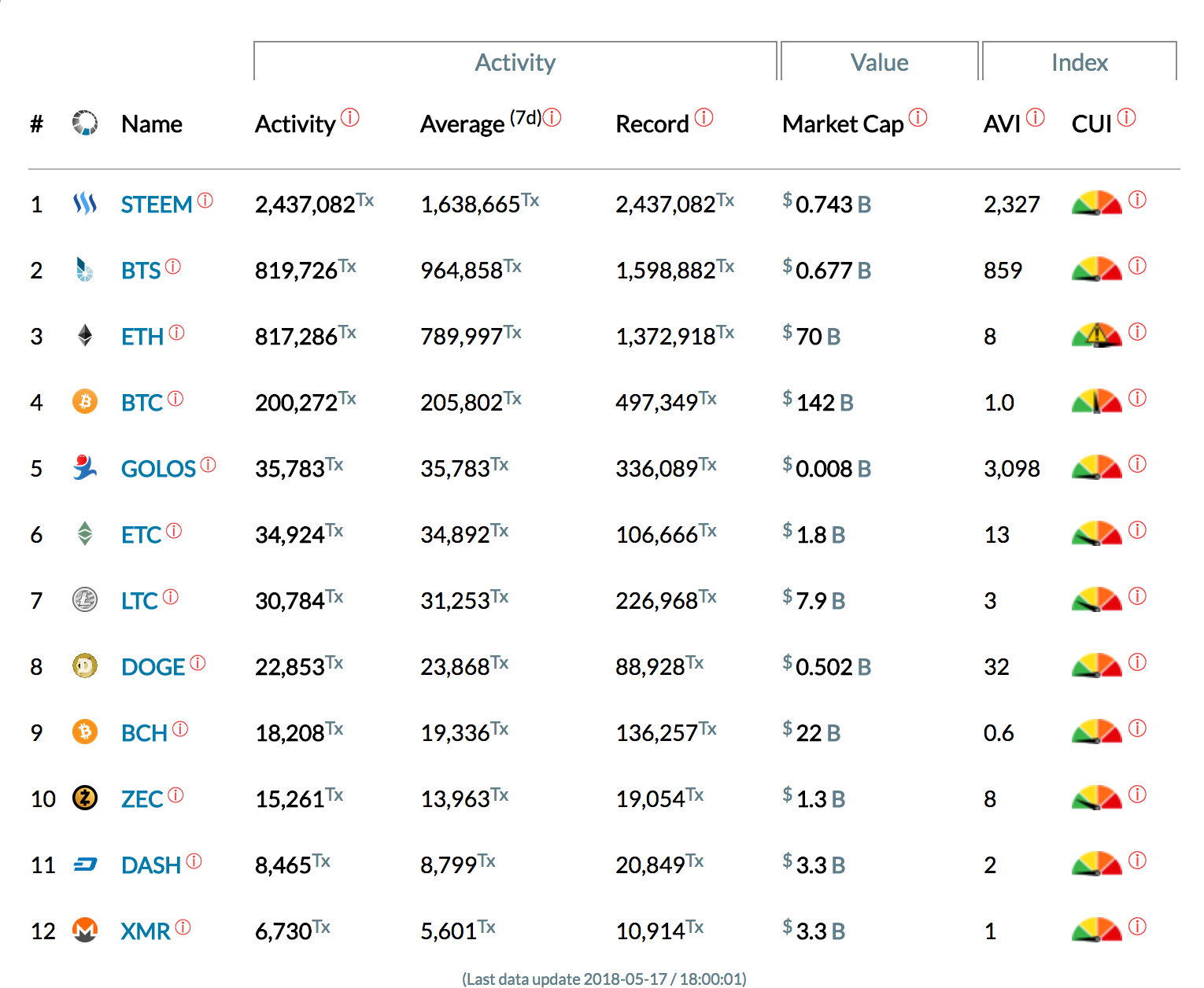Open info icon next to CUI header
Viewport: 1204px width, 988px height.
coord(1127,117)
